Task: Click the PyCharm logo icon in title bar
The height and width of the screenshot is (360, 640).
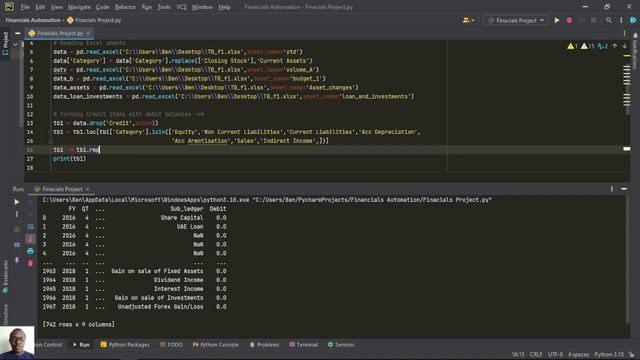Action: click(9, 7)
